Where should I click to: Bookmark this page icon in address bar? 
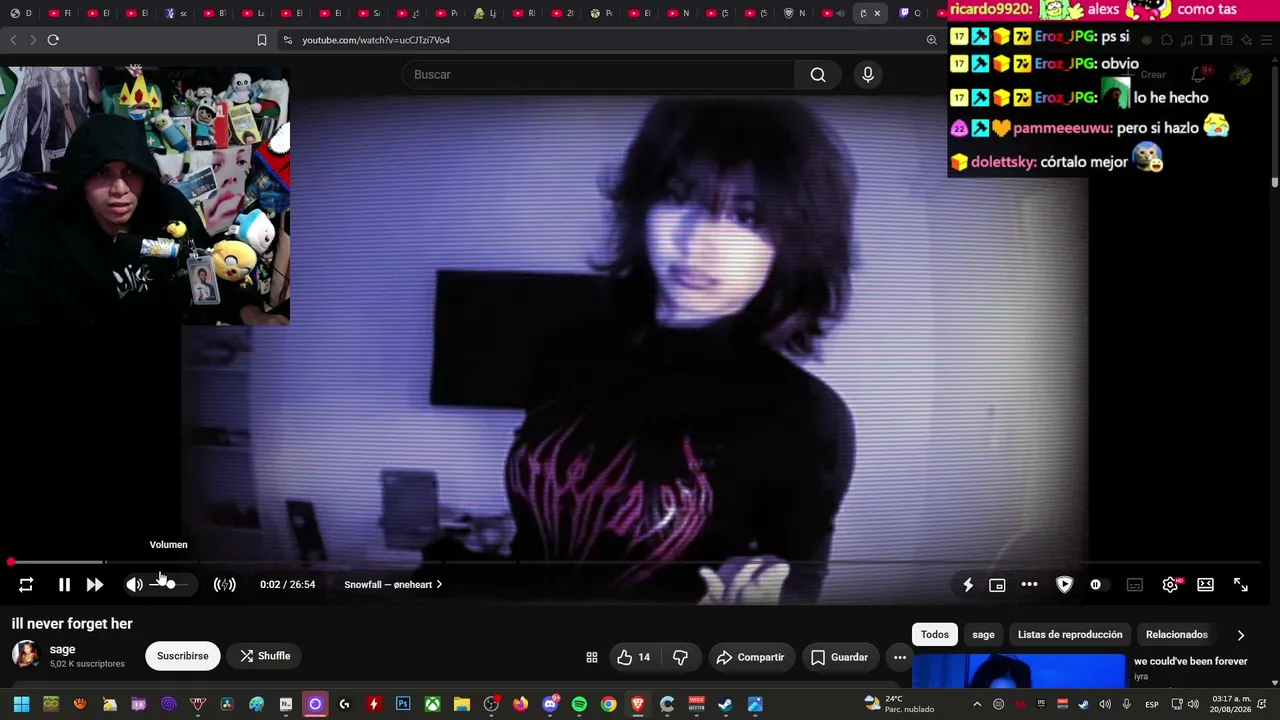click(262, 40)
